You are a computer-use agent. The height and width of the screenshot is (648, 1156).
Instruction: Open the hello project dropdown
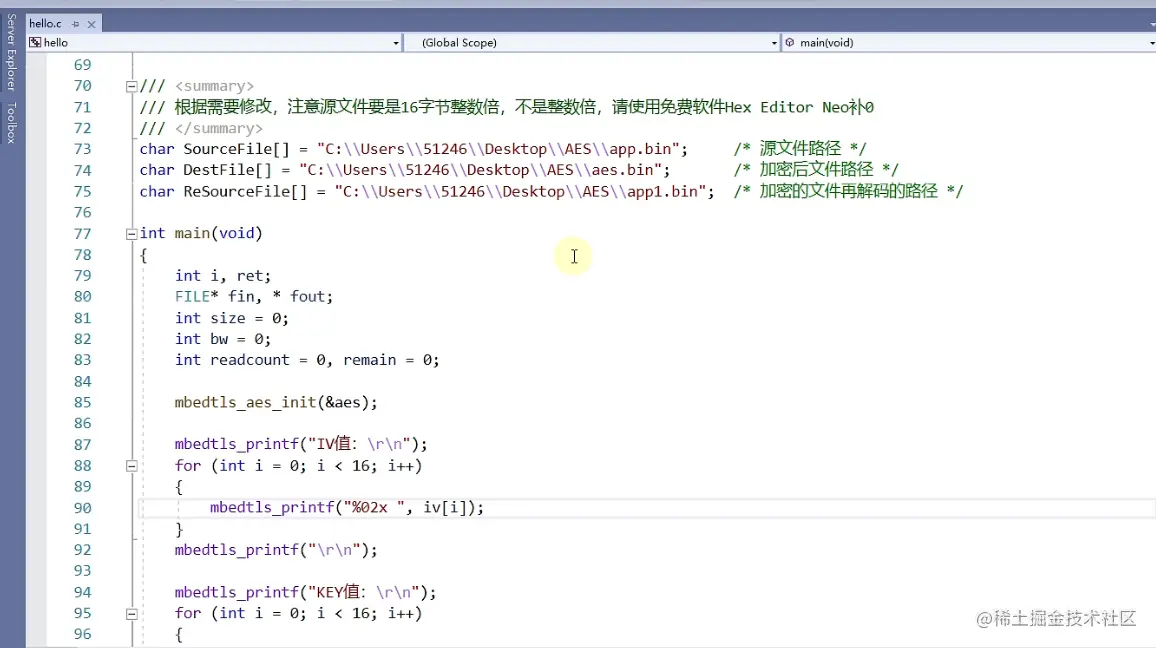(x=396, y=43)
